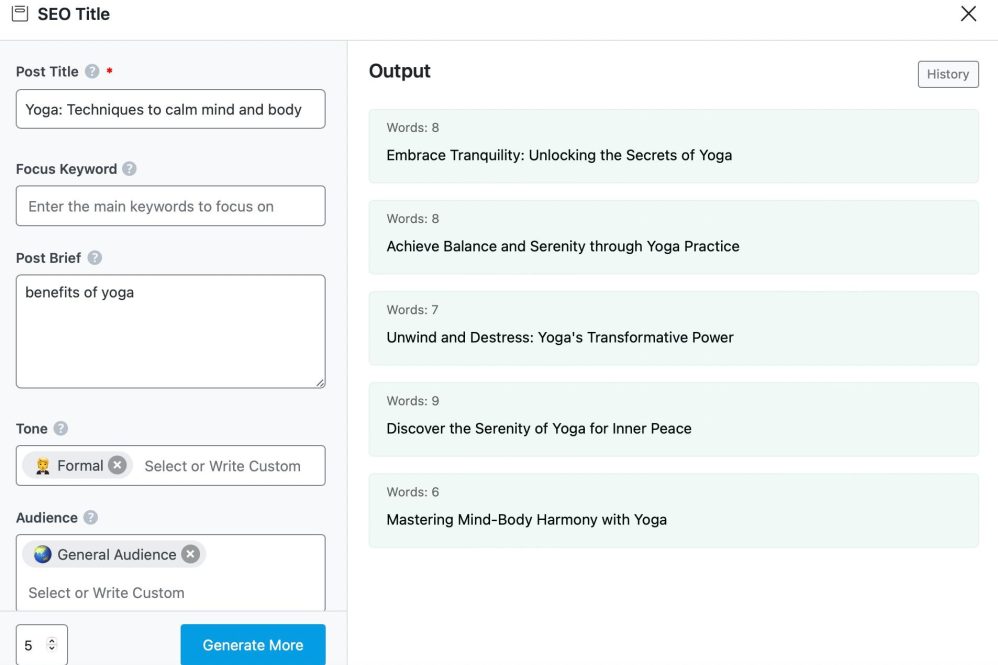Click the help icon beside Focus Keyword
This screenshot has width=998, height=665.
tap(129, 169)
